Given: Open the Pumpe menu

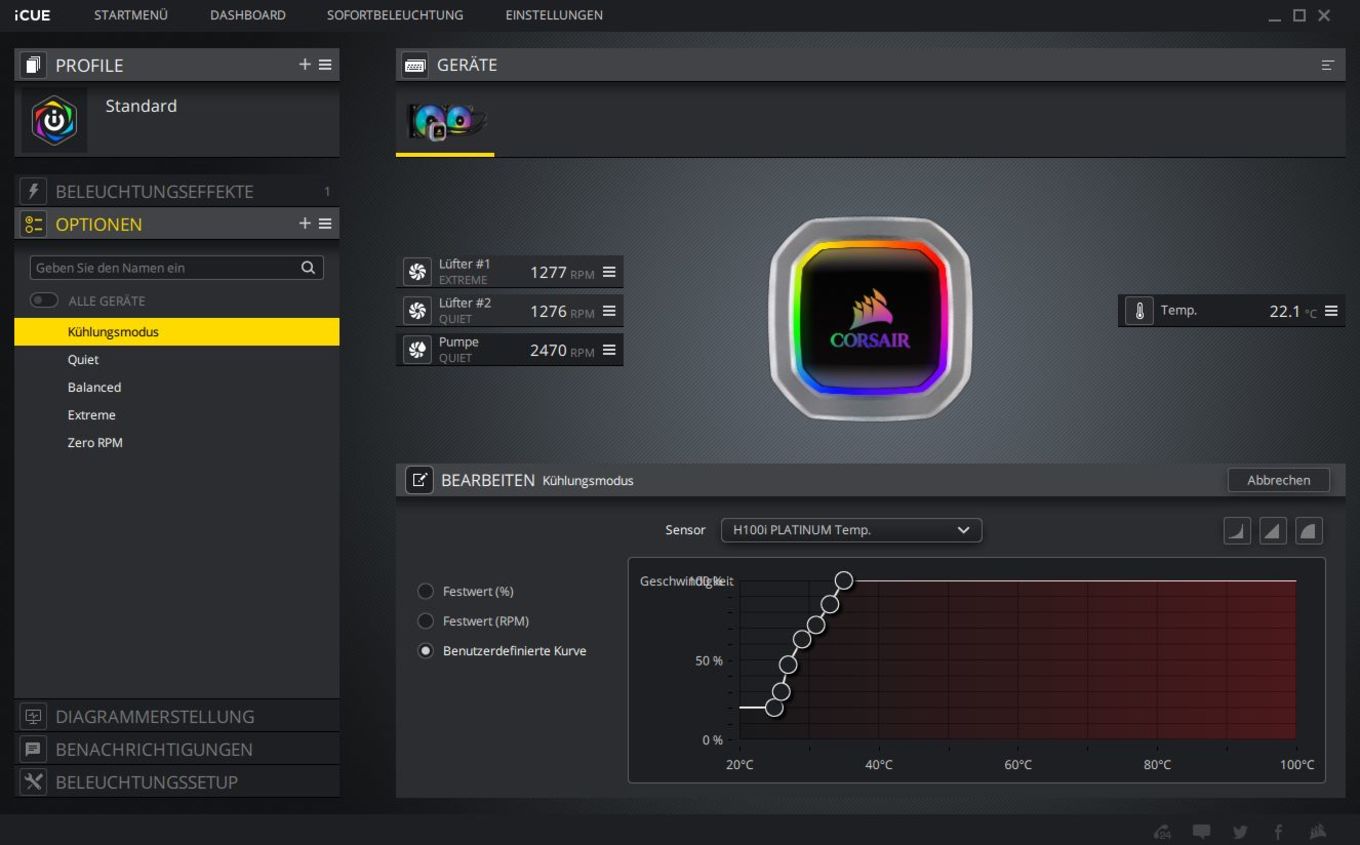Looking at the screenshot, I should (x=609, y=350).
